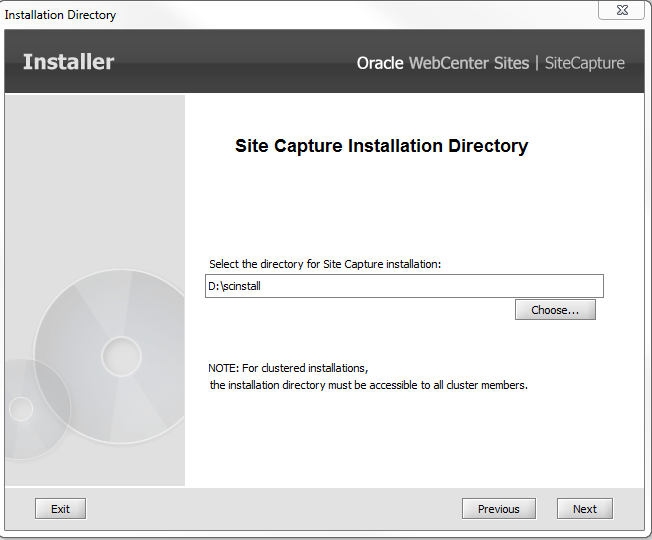Screen dimensions: 652x540
Task: Focus the installation directory path field
Action: [x=404, y=286]
